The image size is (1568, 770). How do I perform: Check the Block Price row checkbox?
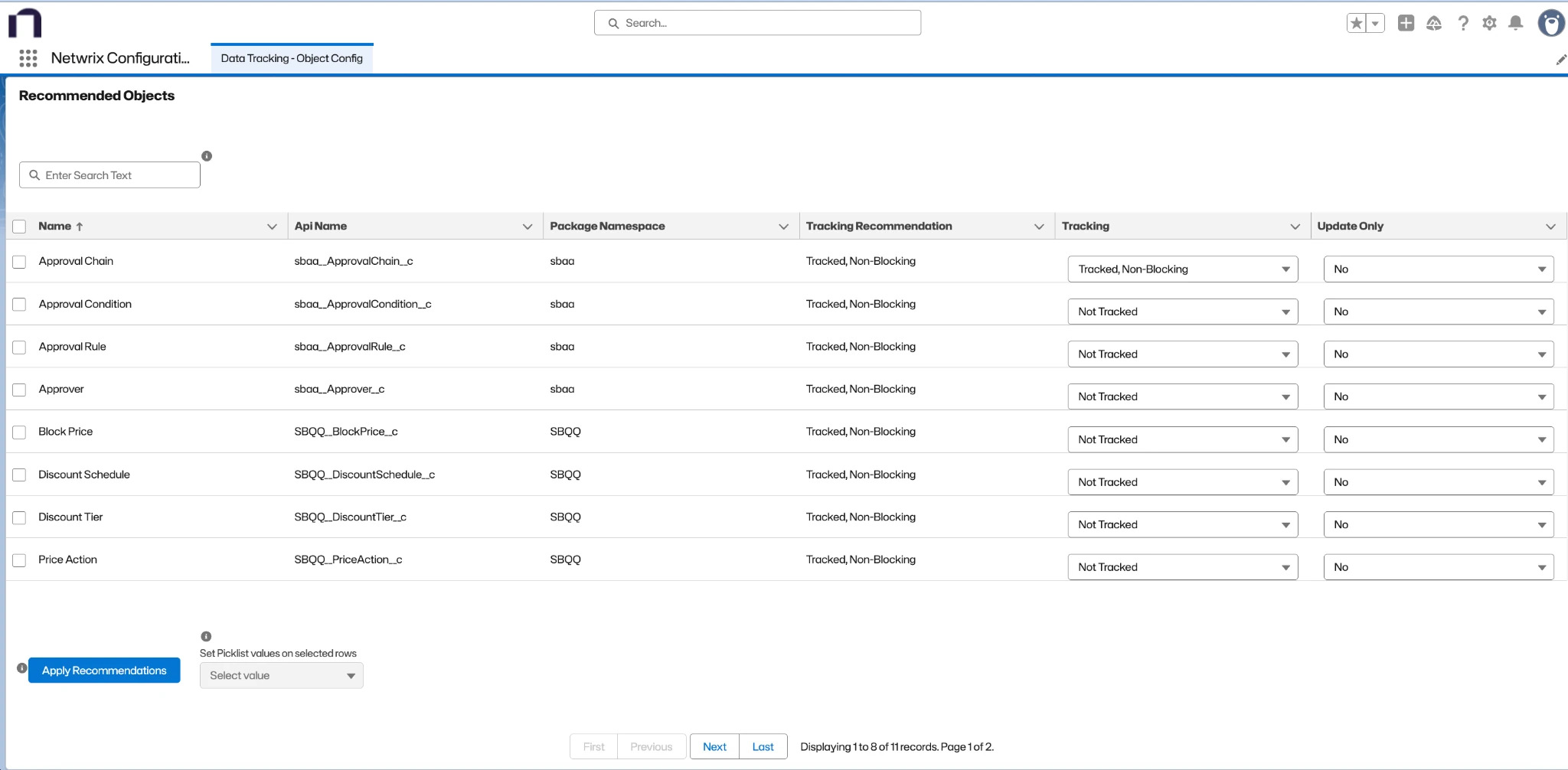tap(19, 432)
